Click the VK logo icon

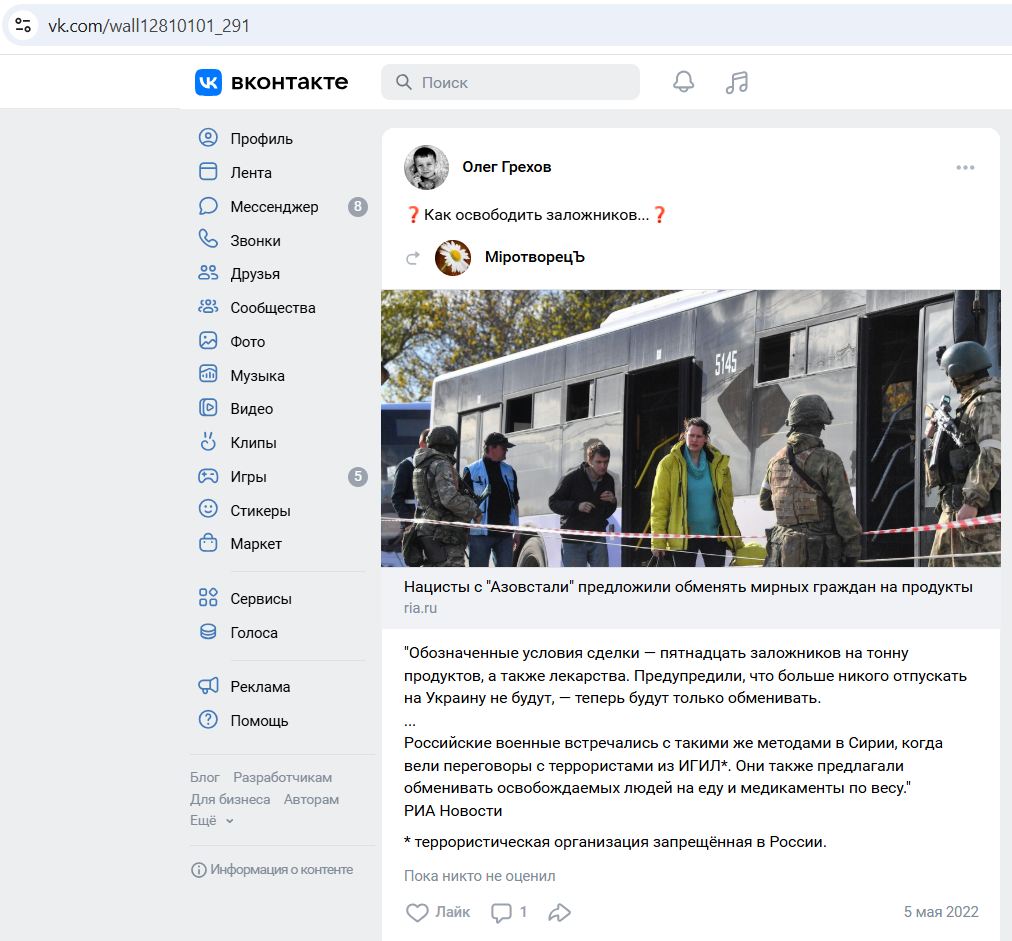(208, 82)
